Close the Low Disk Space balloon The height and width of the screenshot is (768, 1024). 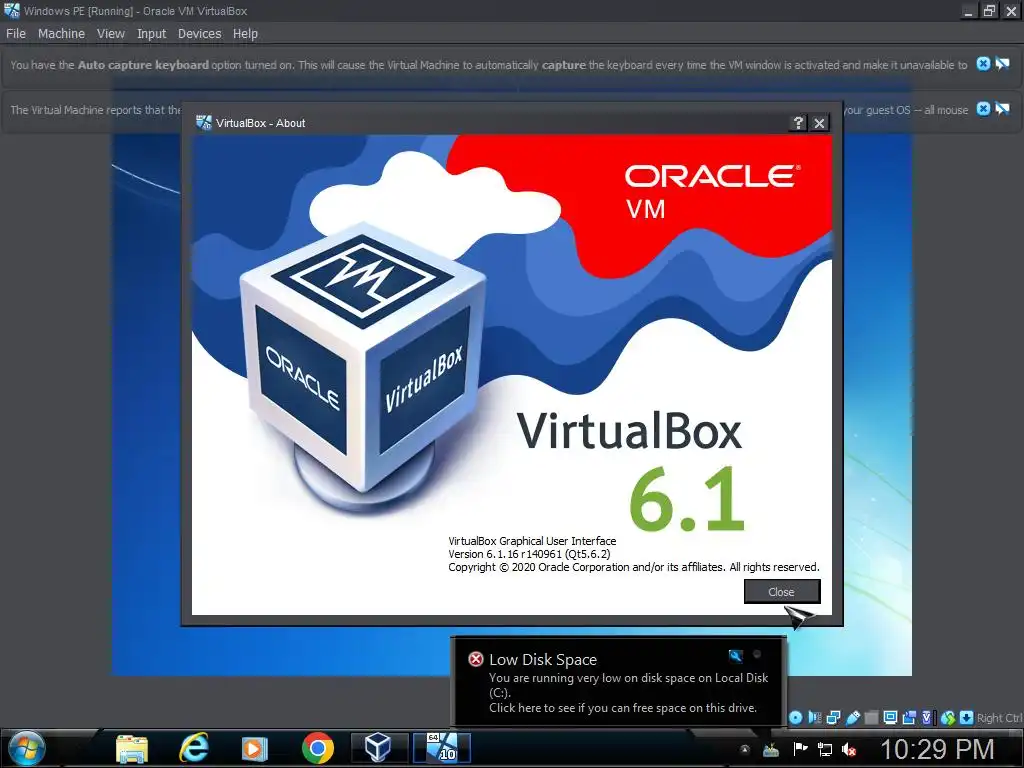(758, 654)
